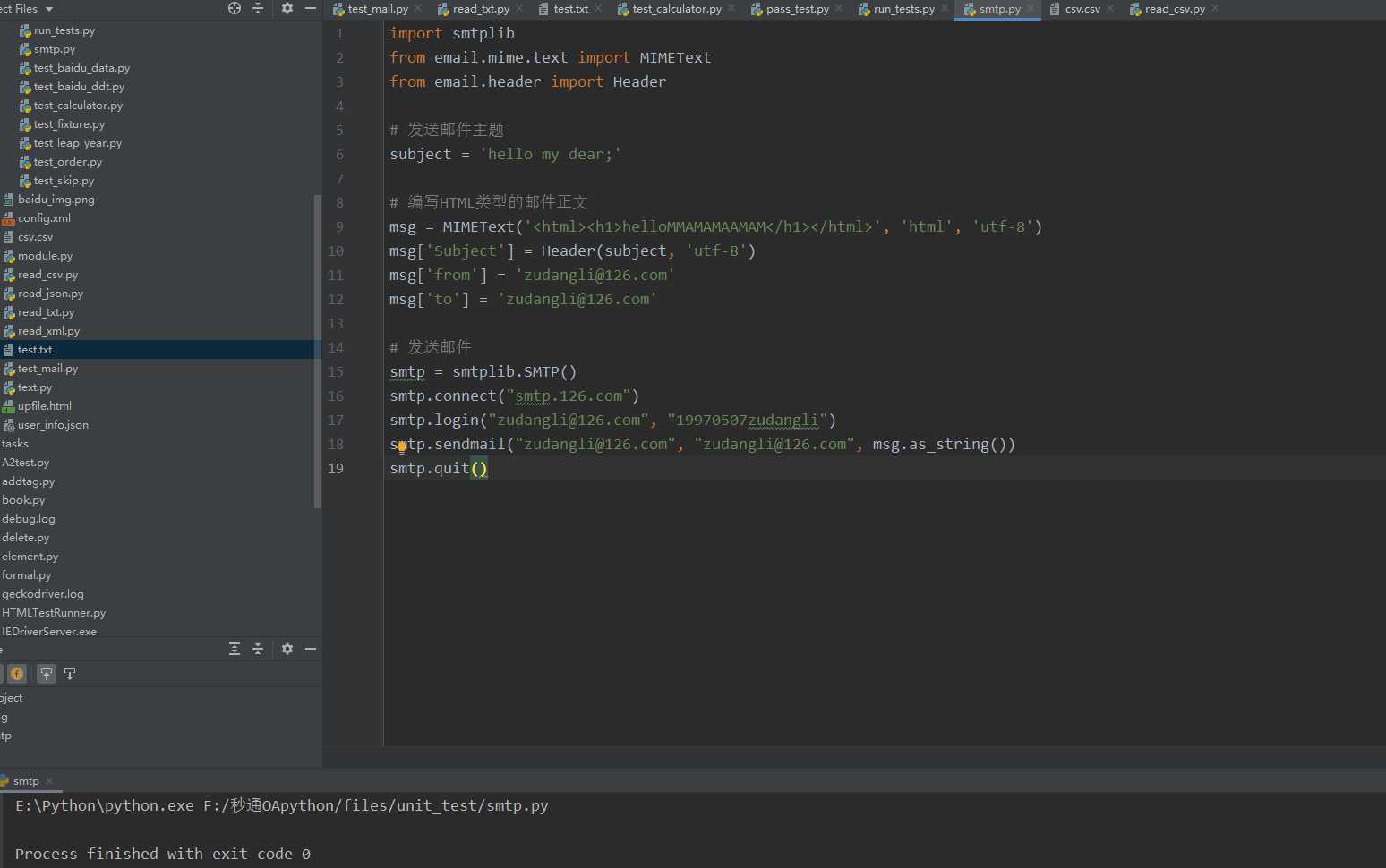
Task: Select test_order.py in the file tree
Action: pyautogui.click(x=68, y=162)
